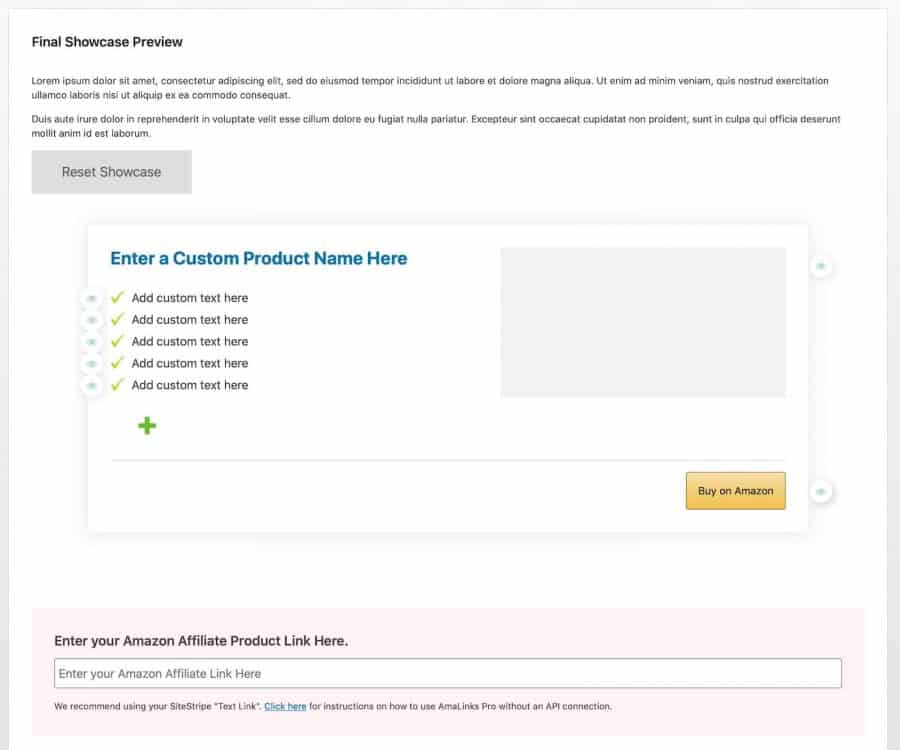Toggle visibility eye for the second bullet point
This screenshot has height=750, width=900.
point(91,320)
